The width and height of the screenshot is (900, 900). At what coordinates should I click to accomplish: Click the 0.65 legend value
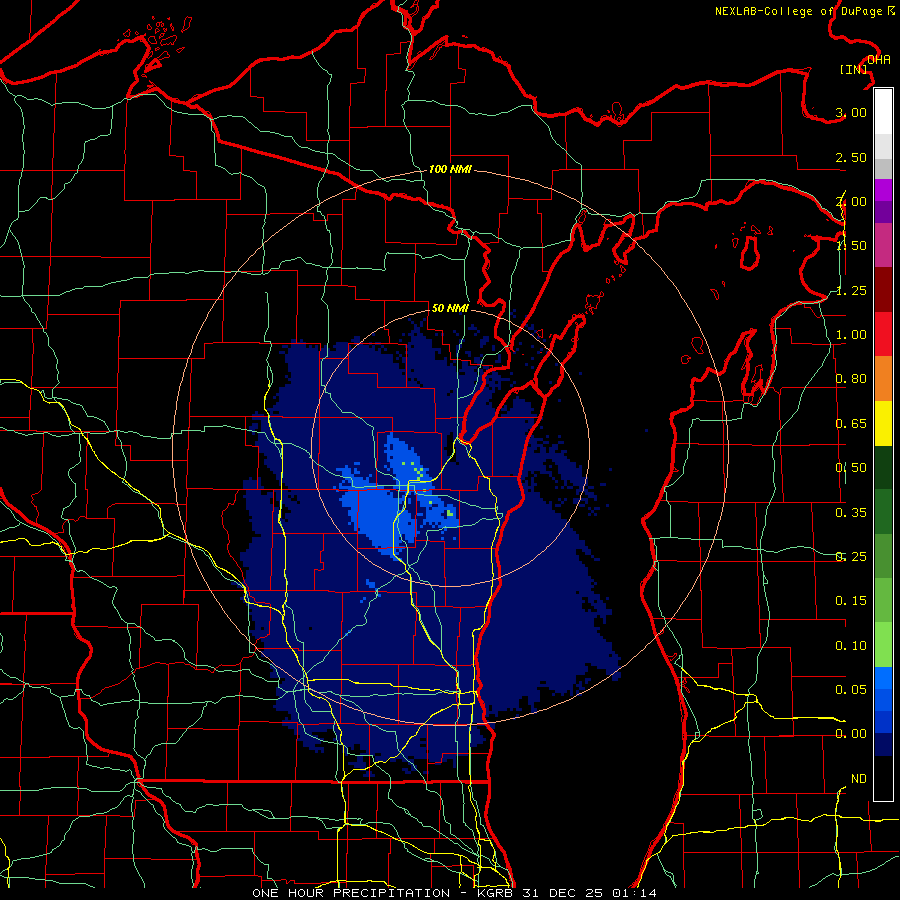point(851,424)
